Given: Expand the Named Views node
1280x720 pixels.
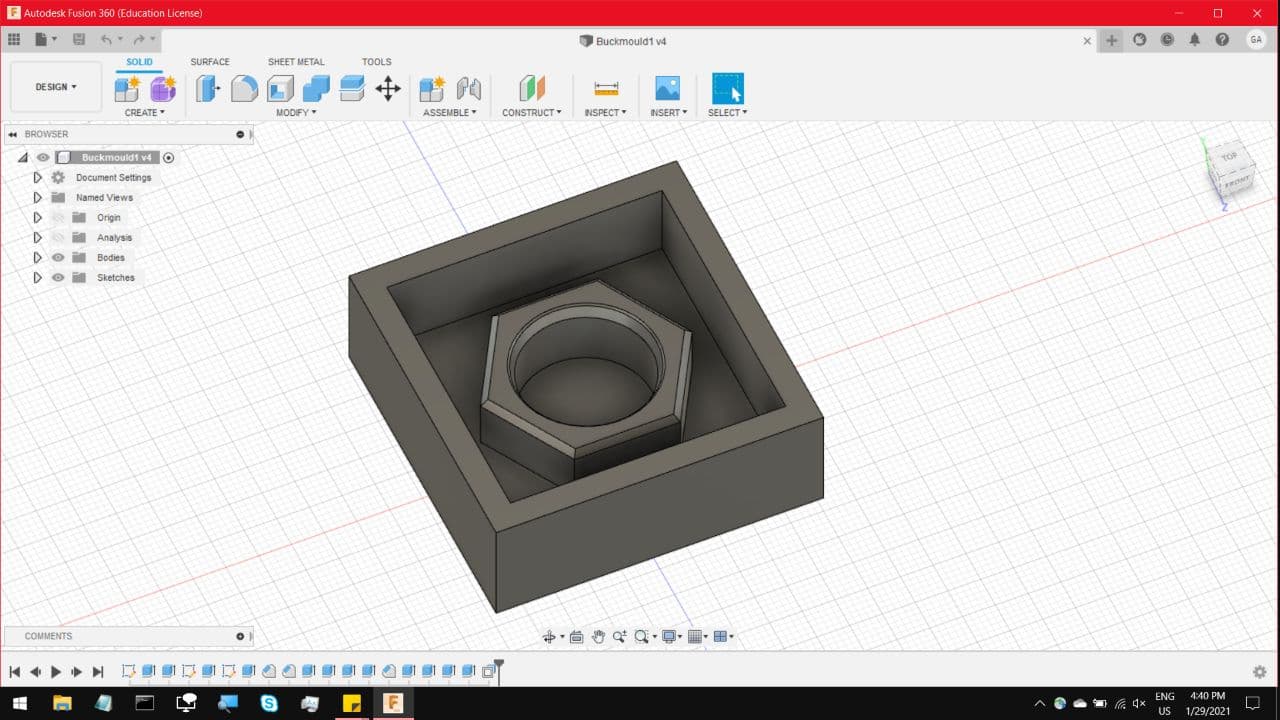Looking at the screenshot, I should point(38,197).
